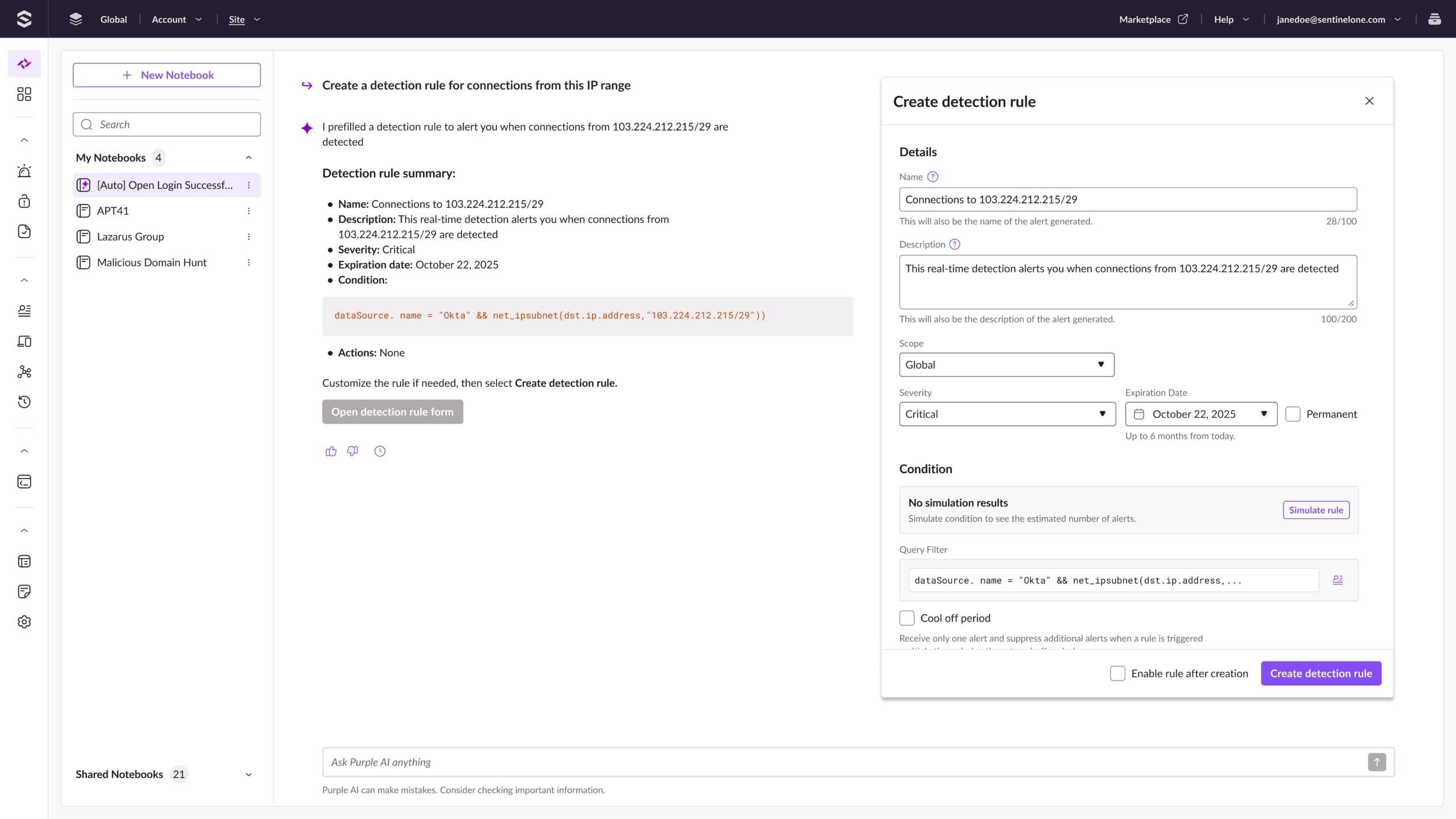Expand the Shared Notebooks section

pos(249,775)
